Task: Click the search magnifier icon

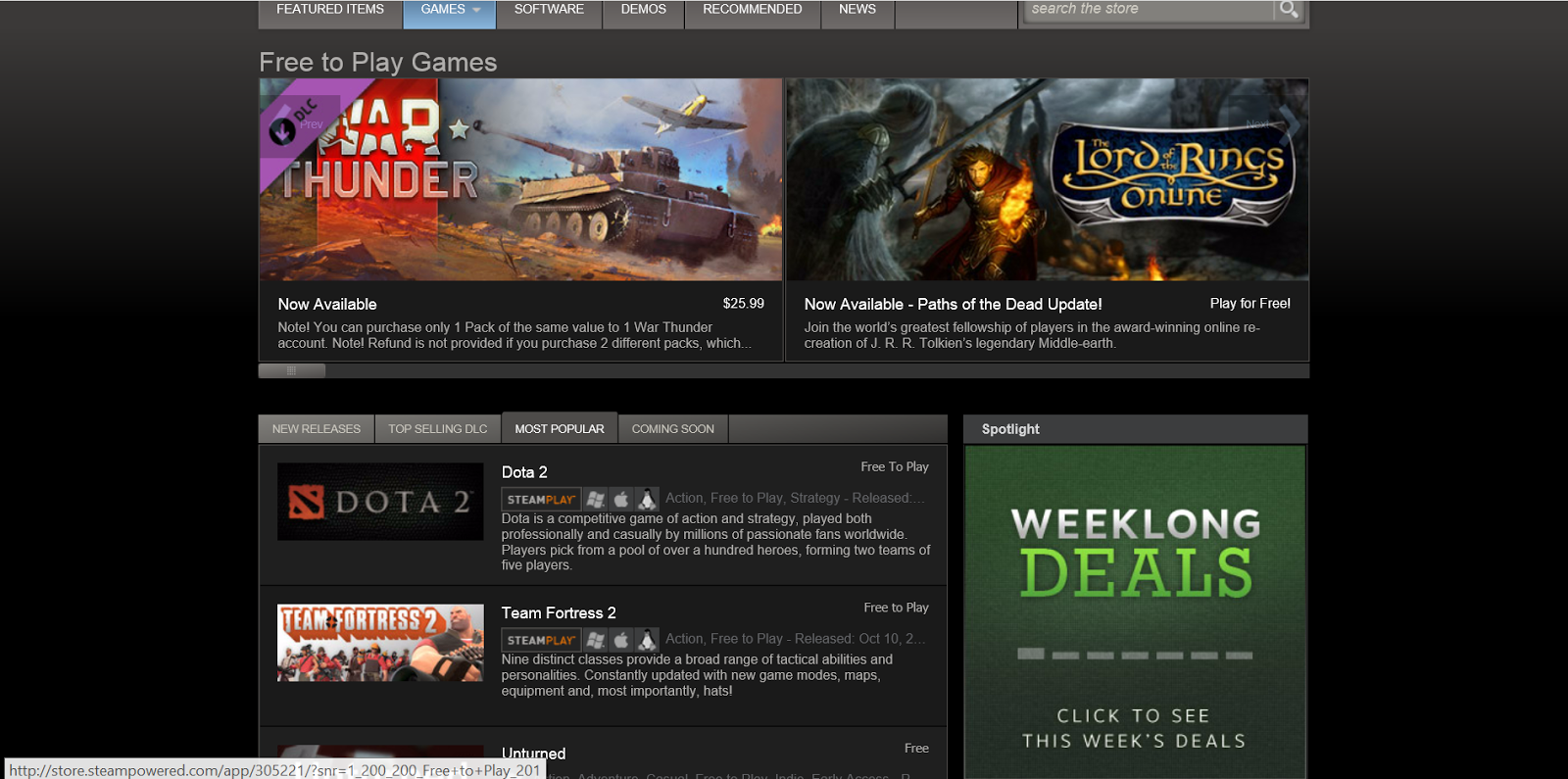Action: [1289, 9]
